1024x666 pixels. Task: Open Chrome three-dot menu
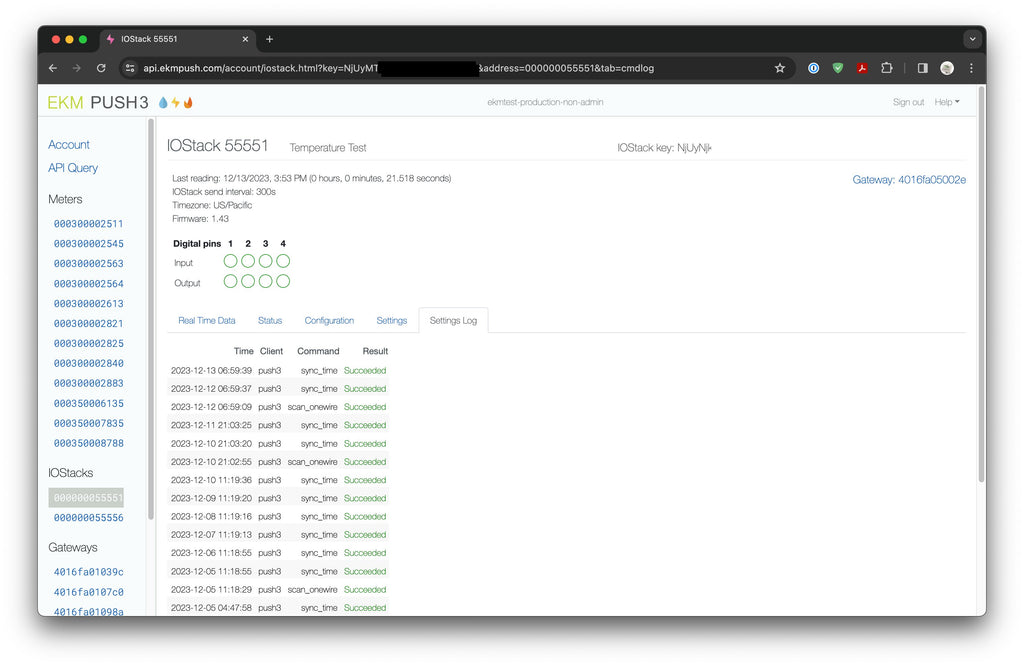[971, 68]
